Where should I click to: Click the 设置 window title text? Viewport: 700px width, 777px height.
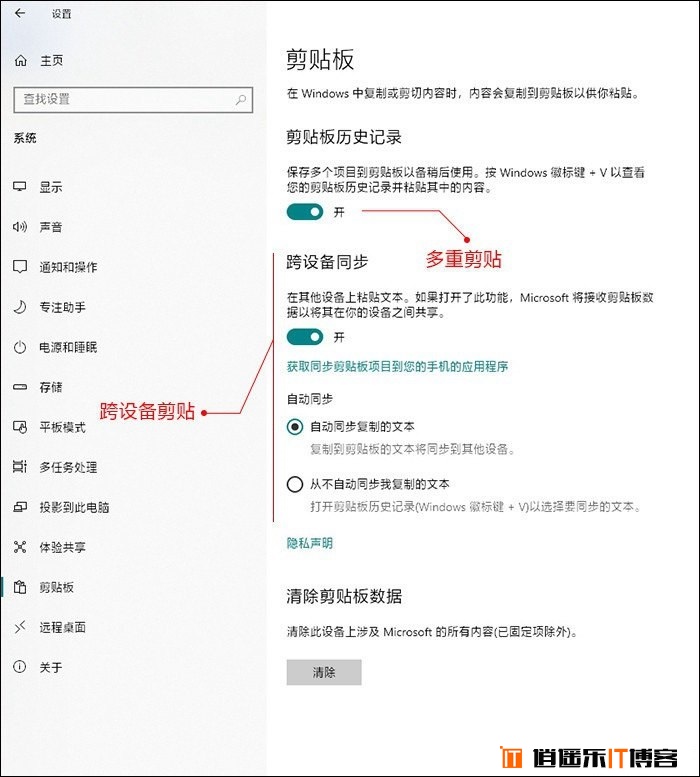pos(61,14)
